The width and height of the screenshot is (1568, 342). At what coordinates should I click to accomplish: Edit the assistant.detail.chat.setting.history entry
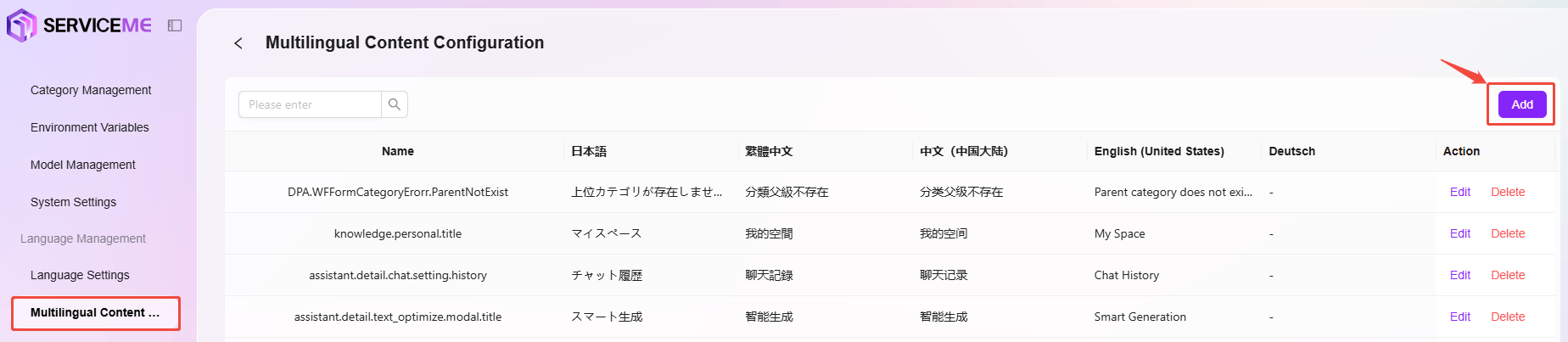(x=1460, y=275)
